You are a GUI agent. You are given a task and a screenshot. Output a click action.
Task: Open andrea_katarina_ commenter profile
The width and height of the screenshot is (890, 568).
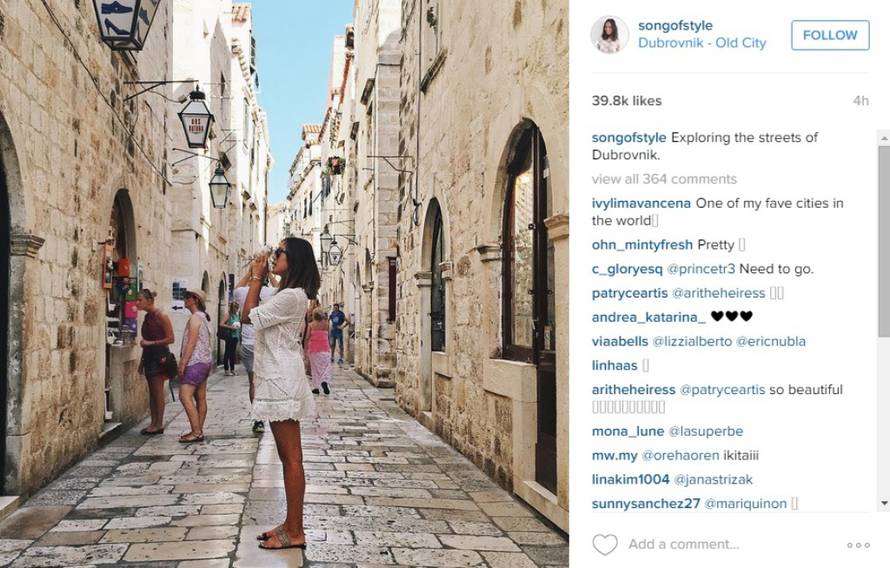pos(648,317)
